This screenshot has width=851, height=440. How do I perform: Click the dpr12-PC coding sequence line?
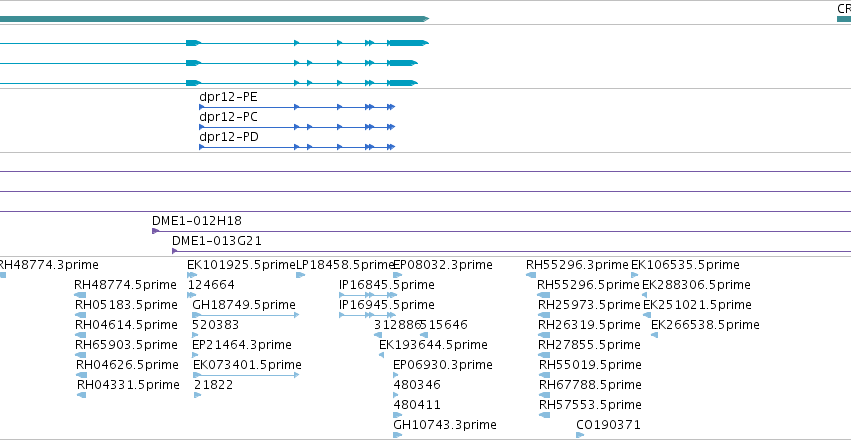point(297,127)
